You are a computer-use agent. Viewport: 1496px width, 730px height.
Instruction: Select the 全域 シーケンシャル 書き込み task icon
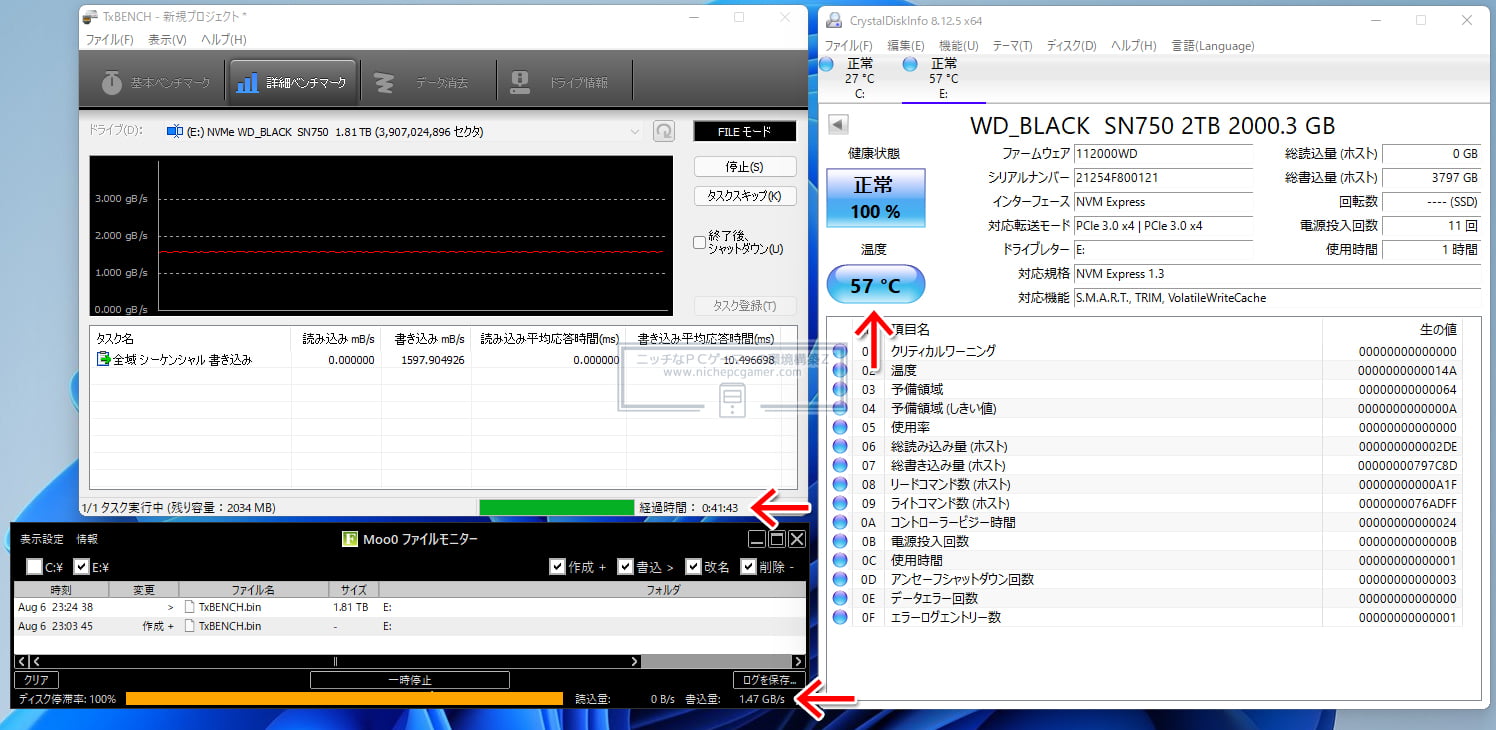[103, 359]
